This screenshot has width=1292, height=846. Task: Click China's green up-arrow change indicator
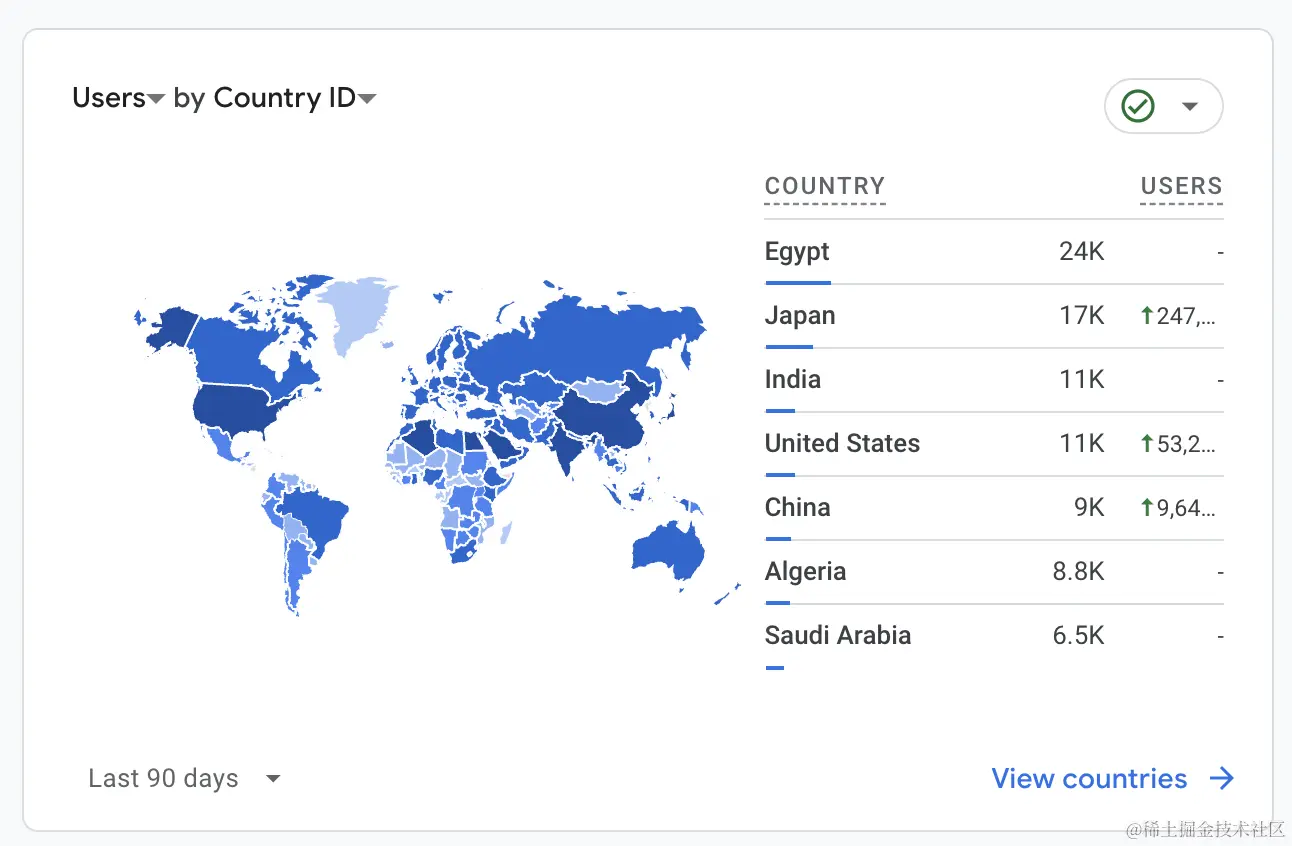pos(1147,508)
